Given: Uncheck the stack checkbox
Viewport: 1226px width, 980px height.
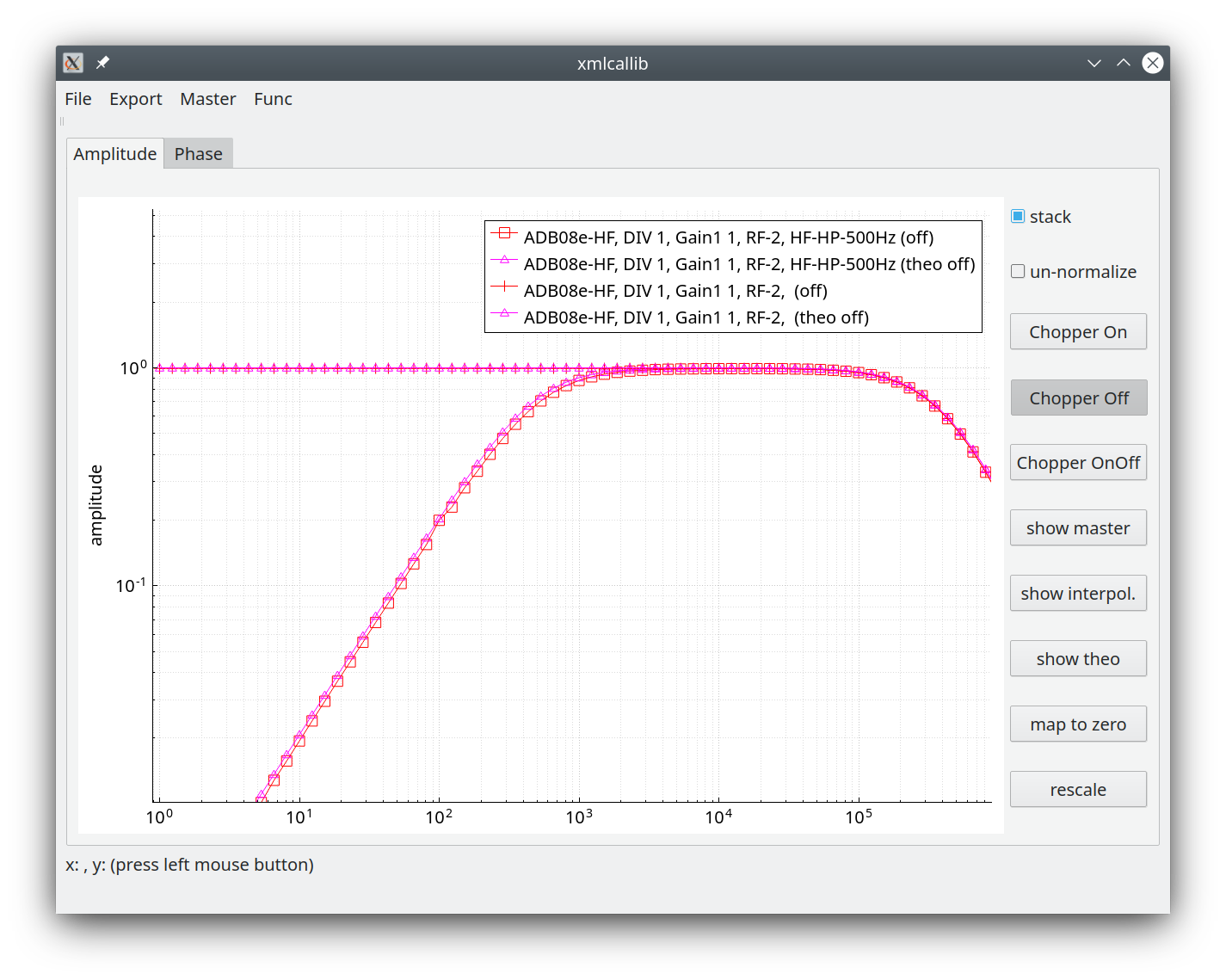Looking at the screenshot, I should [1018, 216].
